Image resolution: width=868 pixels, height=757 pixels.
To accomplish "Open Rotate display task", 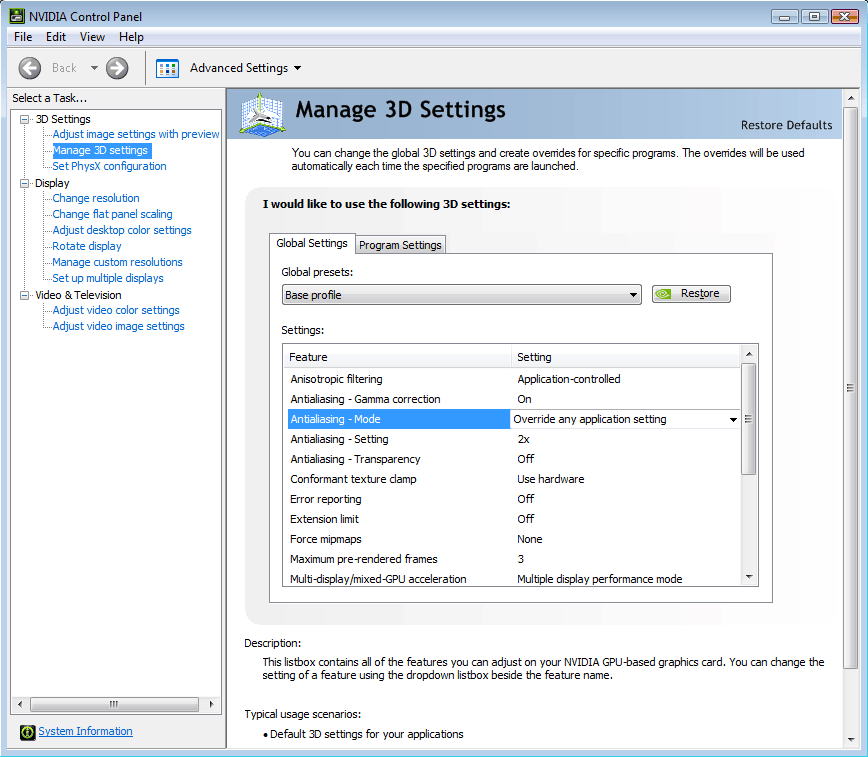I will tap(87, 246).
